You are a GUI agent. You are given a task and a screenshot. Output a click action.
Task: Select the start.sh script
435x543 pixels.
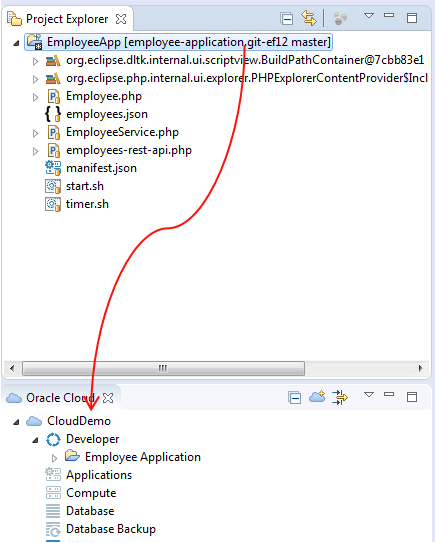[85, 186]
